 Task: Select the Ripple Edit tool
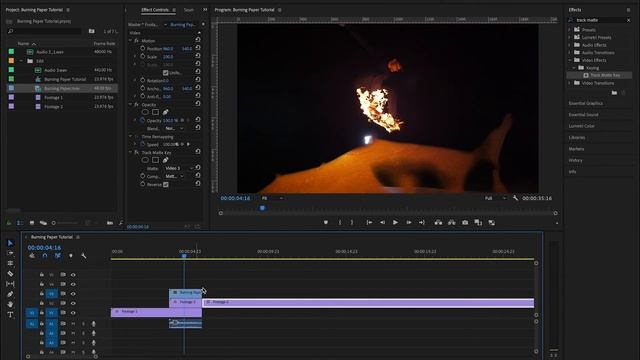coord(10,263)
